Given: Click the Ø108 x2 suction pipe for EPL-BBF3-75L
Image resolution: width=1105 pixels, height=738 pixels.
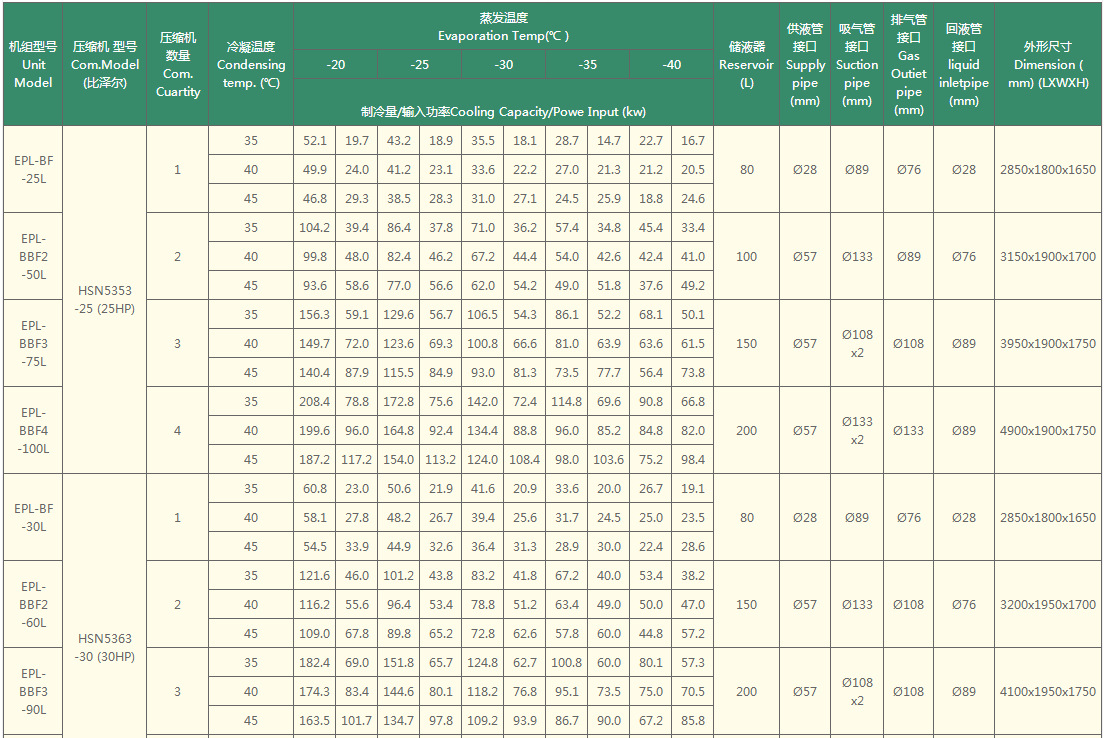Looking at the screenshot, I should [x=857, y=343].
